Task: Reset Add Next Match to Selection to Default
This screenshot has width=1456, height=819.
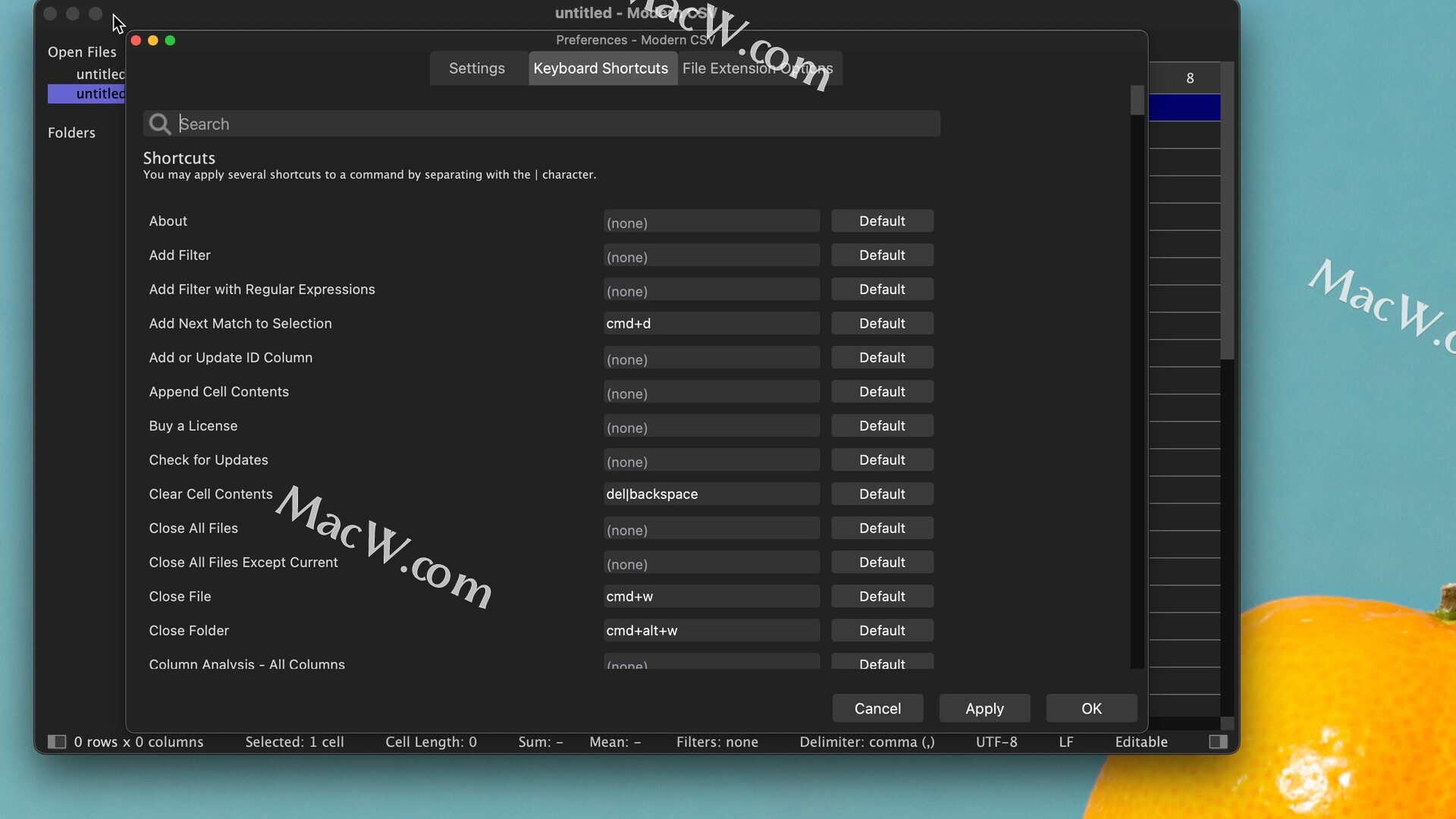Action: [882, 324]
